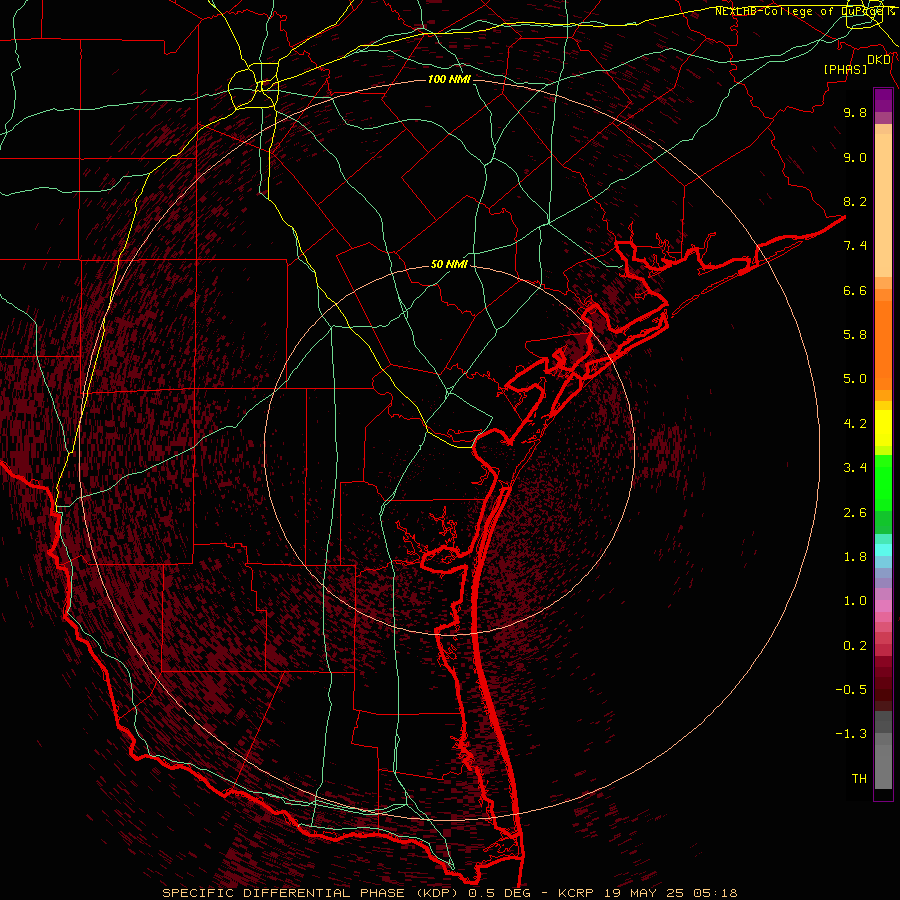Click the KCRP radar site identifier
Image resolution: width=900 pixels, height=900 pixels.
coord(578,893)
